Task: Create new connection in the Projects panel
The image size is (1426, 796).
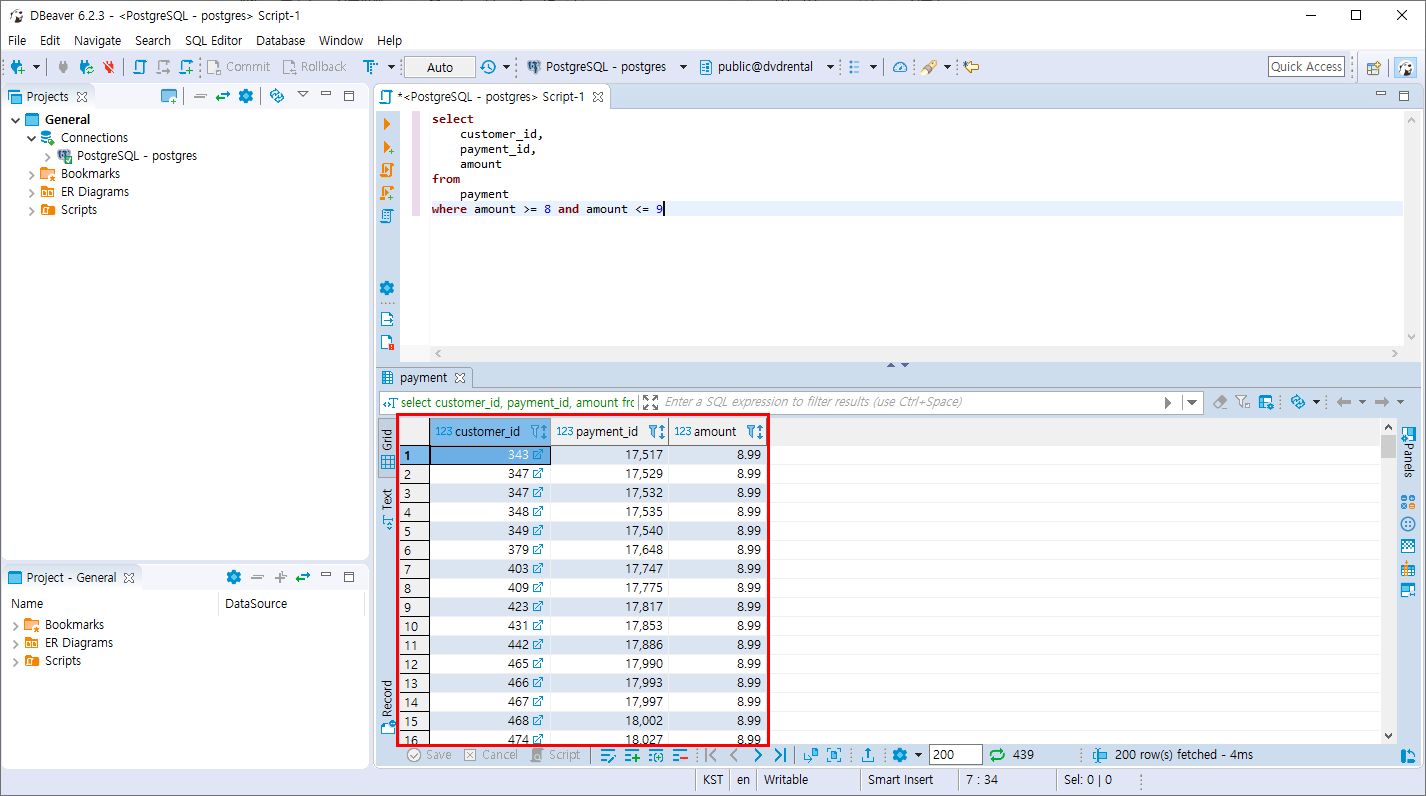Action: (x=169, y=96)
